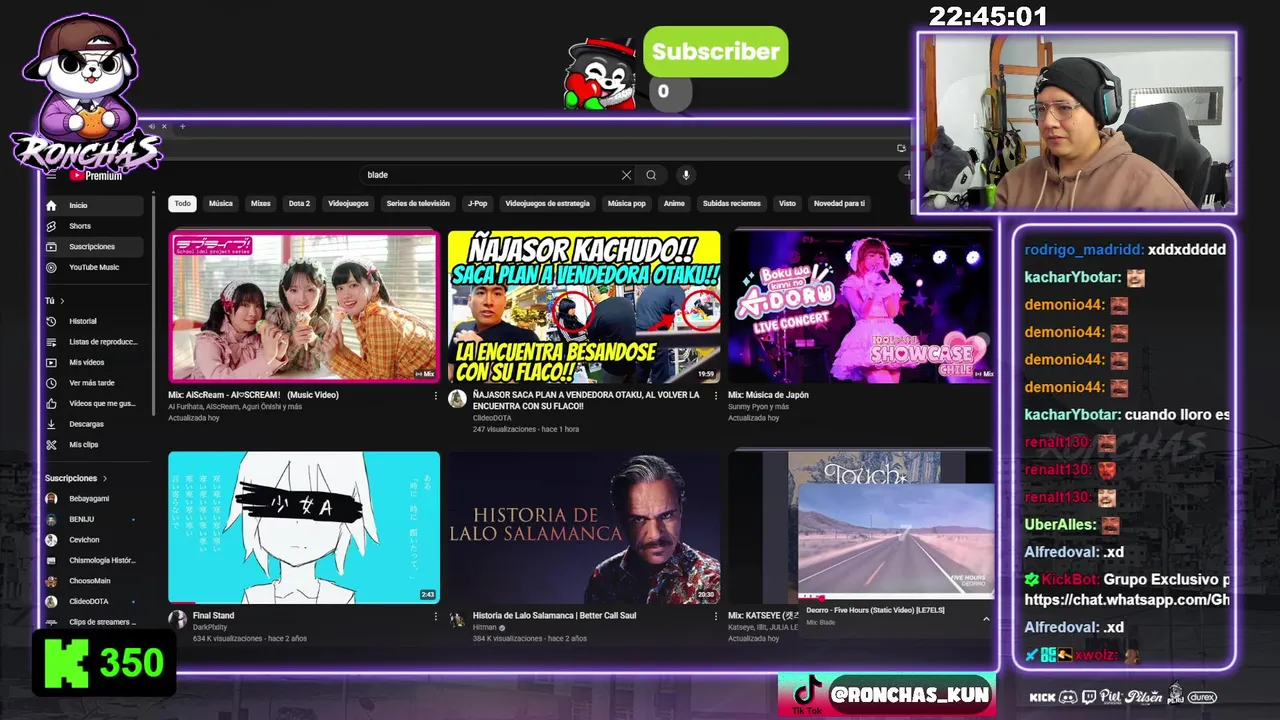Select the Videojuegos filter chip
The height and width of the screenshot is (720, 1280).
(348, 203)
